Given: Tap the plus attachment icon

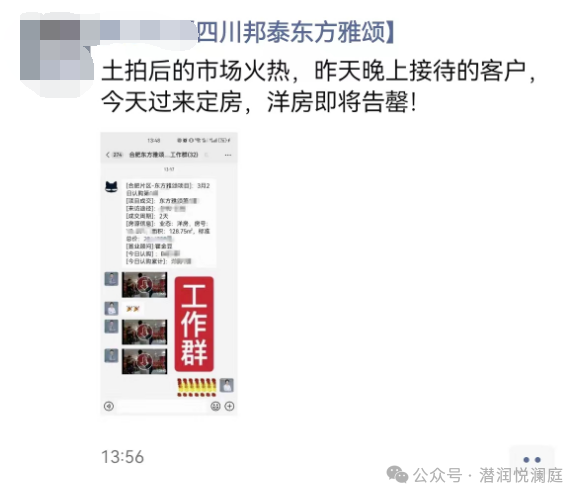Looking at the screenshot, I should [x=230, y=406].
